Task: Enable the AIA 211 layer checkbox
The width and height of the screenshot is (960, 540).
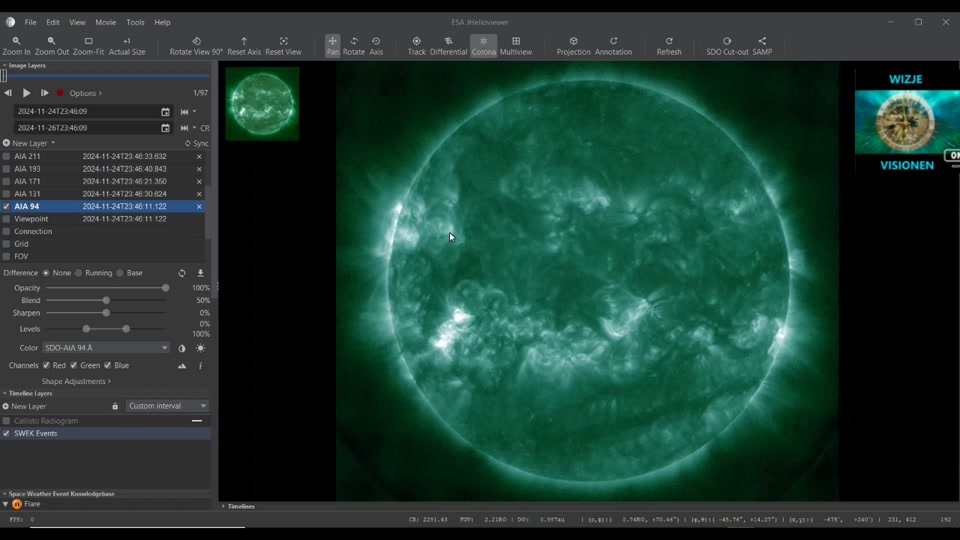Action: coord(7,157)
